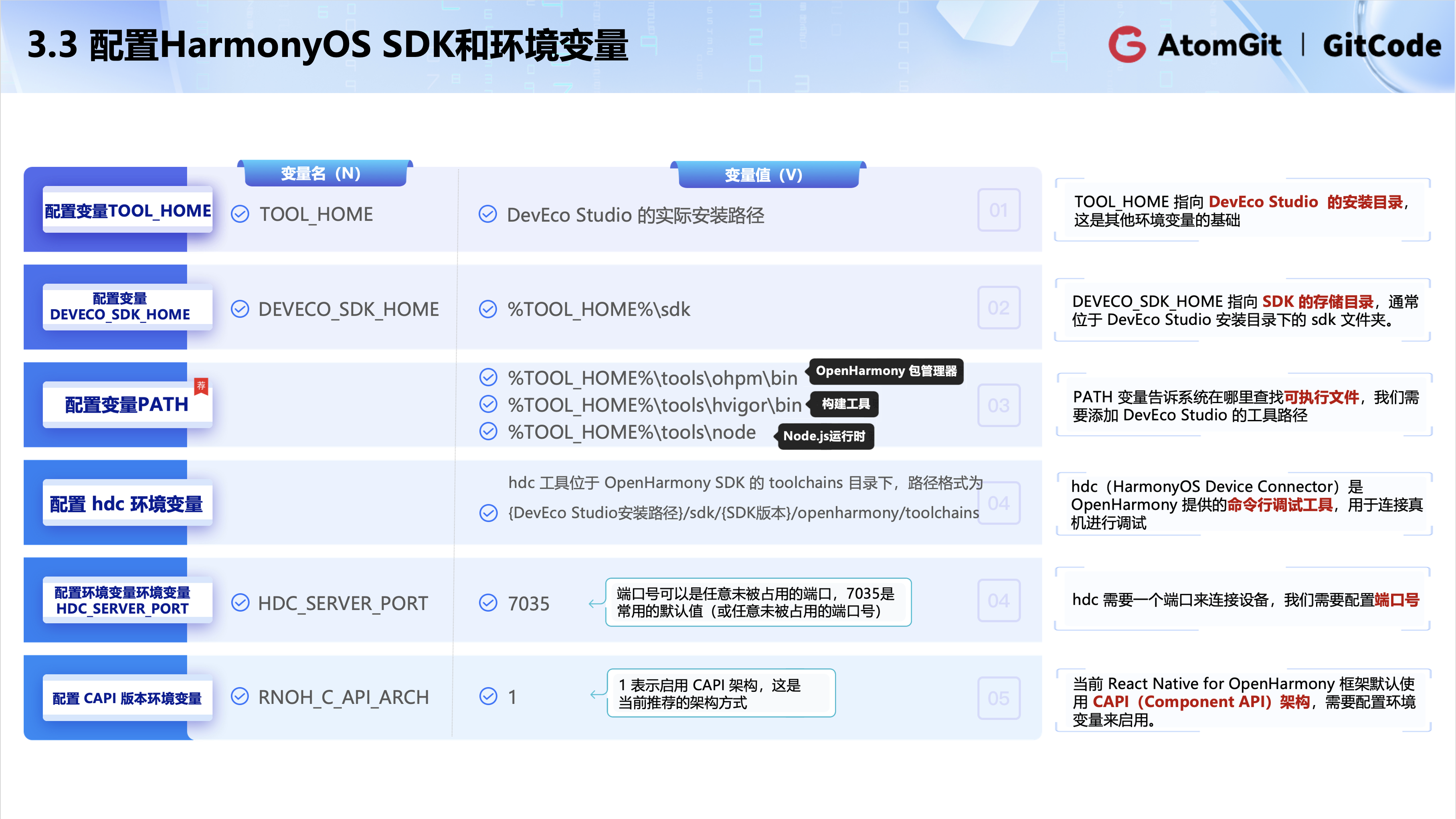Click the check icon beside HDC_SERVER_PORT
The image size is (1456, 819).
(x=240, y=602)
